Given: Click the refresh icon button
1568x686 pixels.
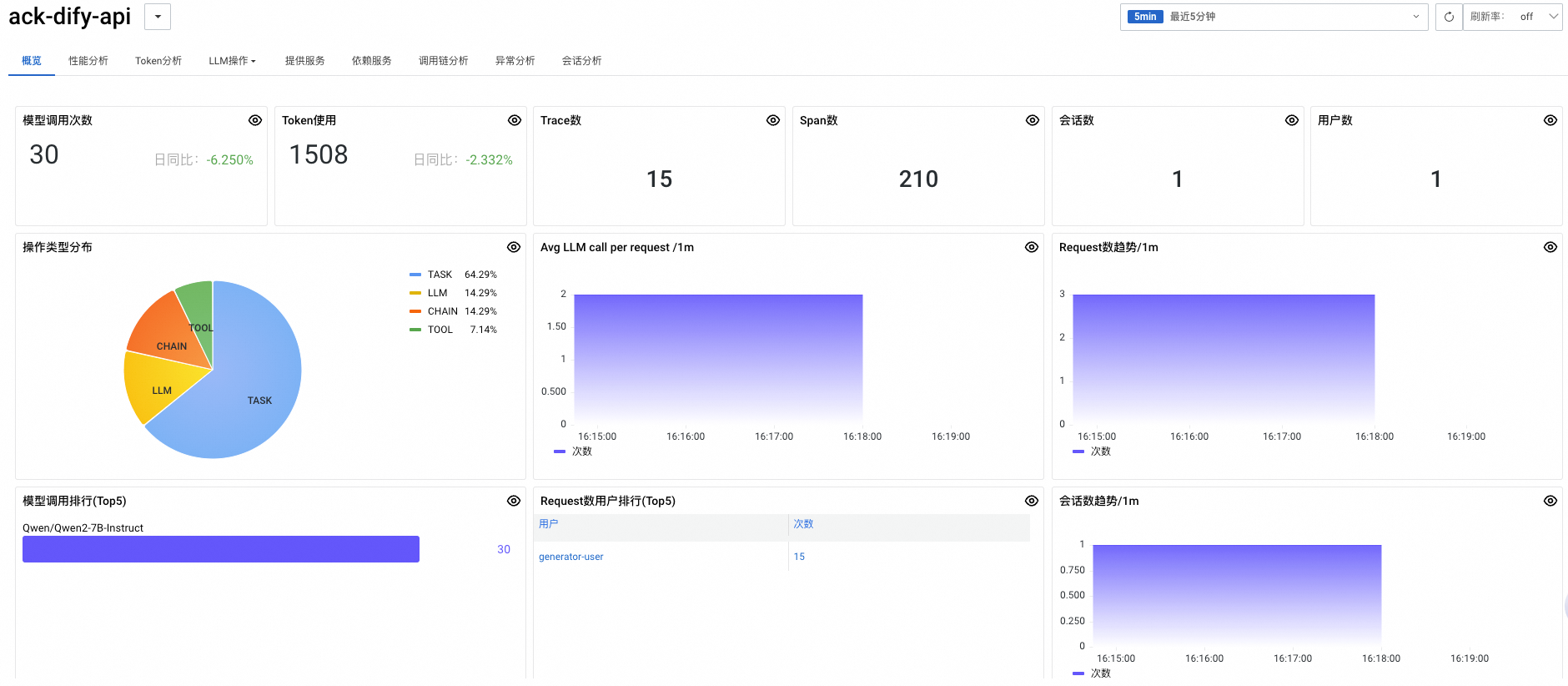Looking at the screenshot, I should pos(1449,17).
